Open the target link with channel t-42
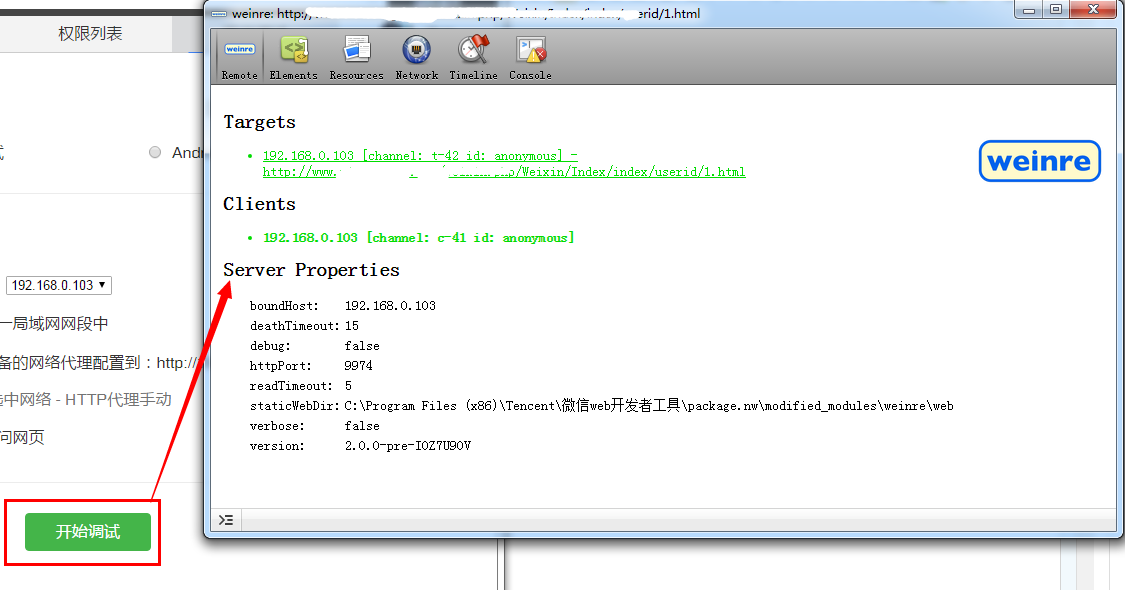The width and height of the screenshot is (1125, 590). pyautogui.click(x=420, y=156)
